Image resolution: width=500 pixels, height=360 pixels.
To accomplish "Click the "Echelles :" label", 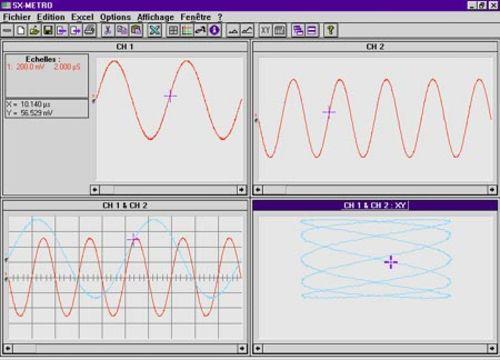I will point(43,59).
